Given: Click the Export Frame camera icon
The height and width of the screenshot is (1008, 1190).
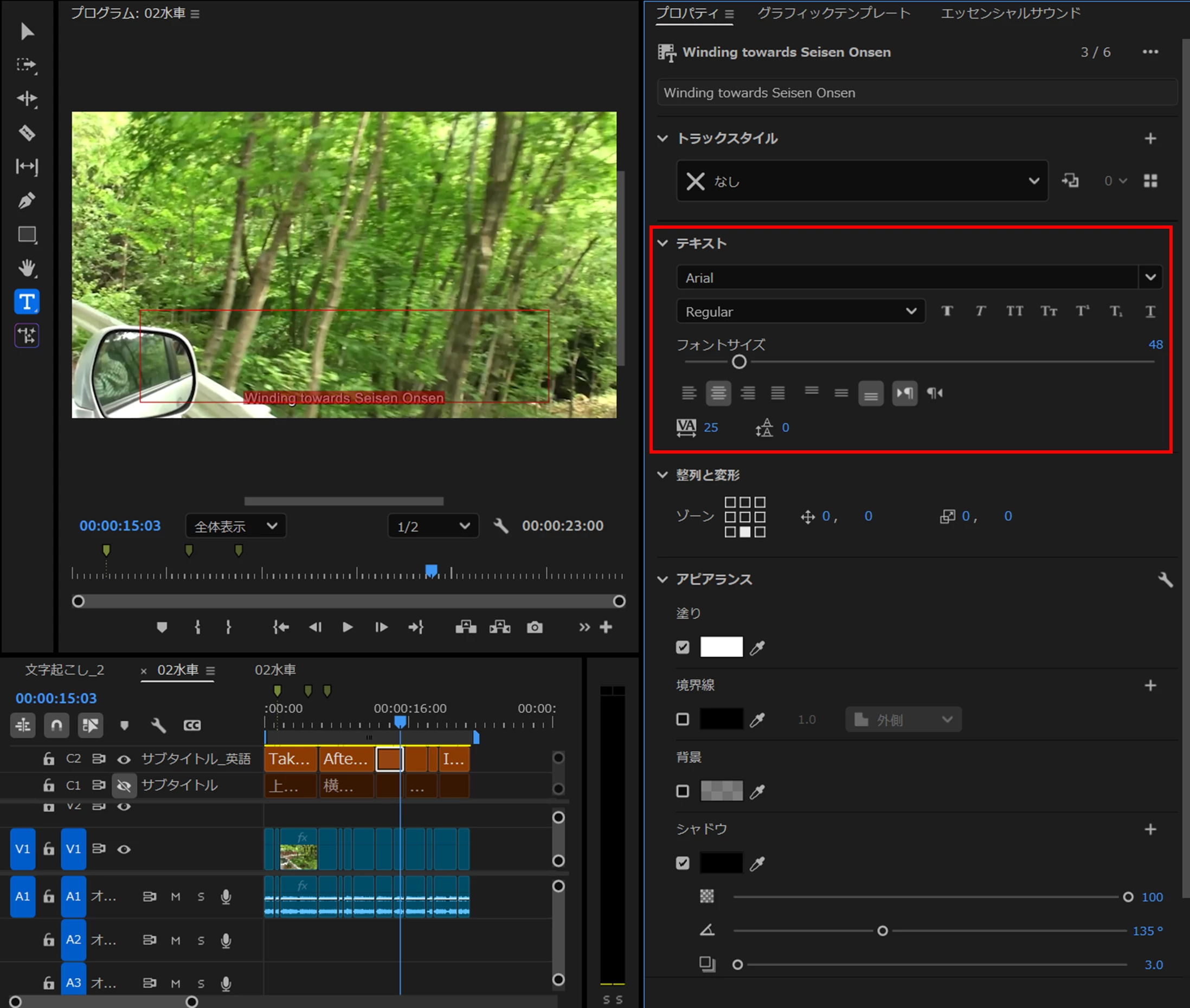Looking at the screenshot, I should (535, 628).
